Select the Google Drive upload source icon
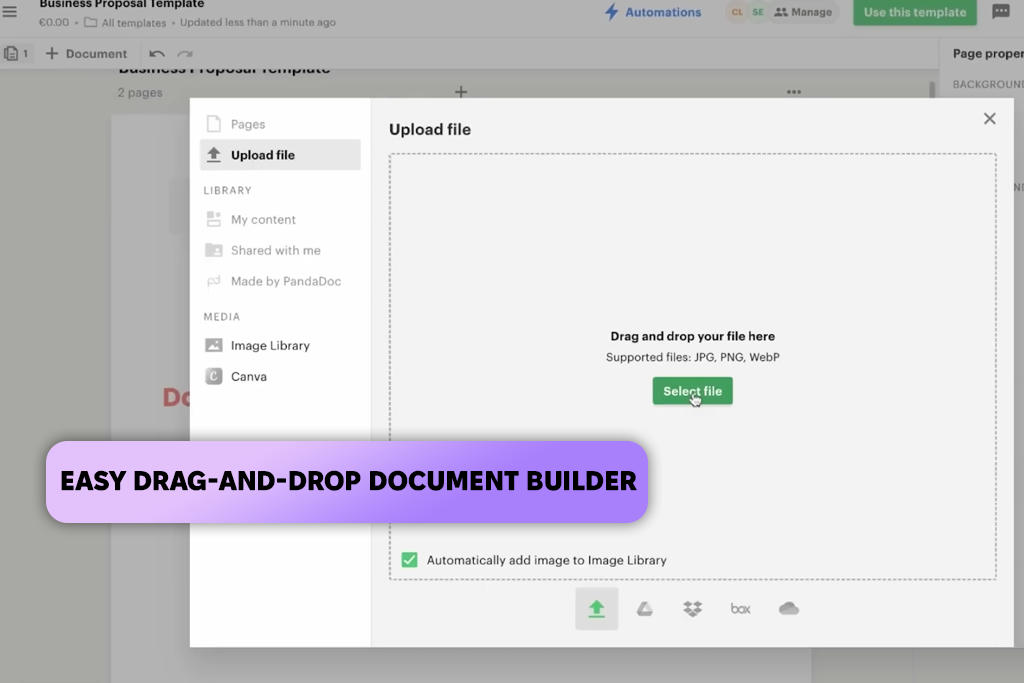The width and height of the screenshot is (1024, 683). (x=645, y=609)
